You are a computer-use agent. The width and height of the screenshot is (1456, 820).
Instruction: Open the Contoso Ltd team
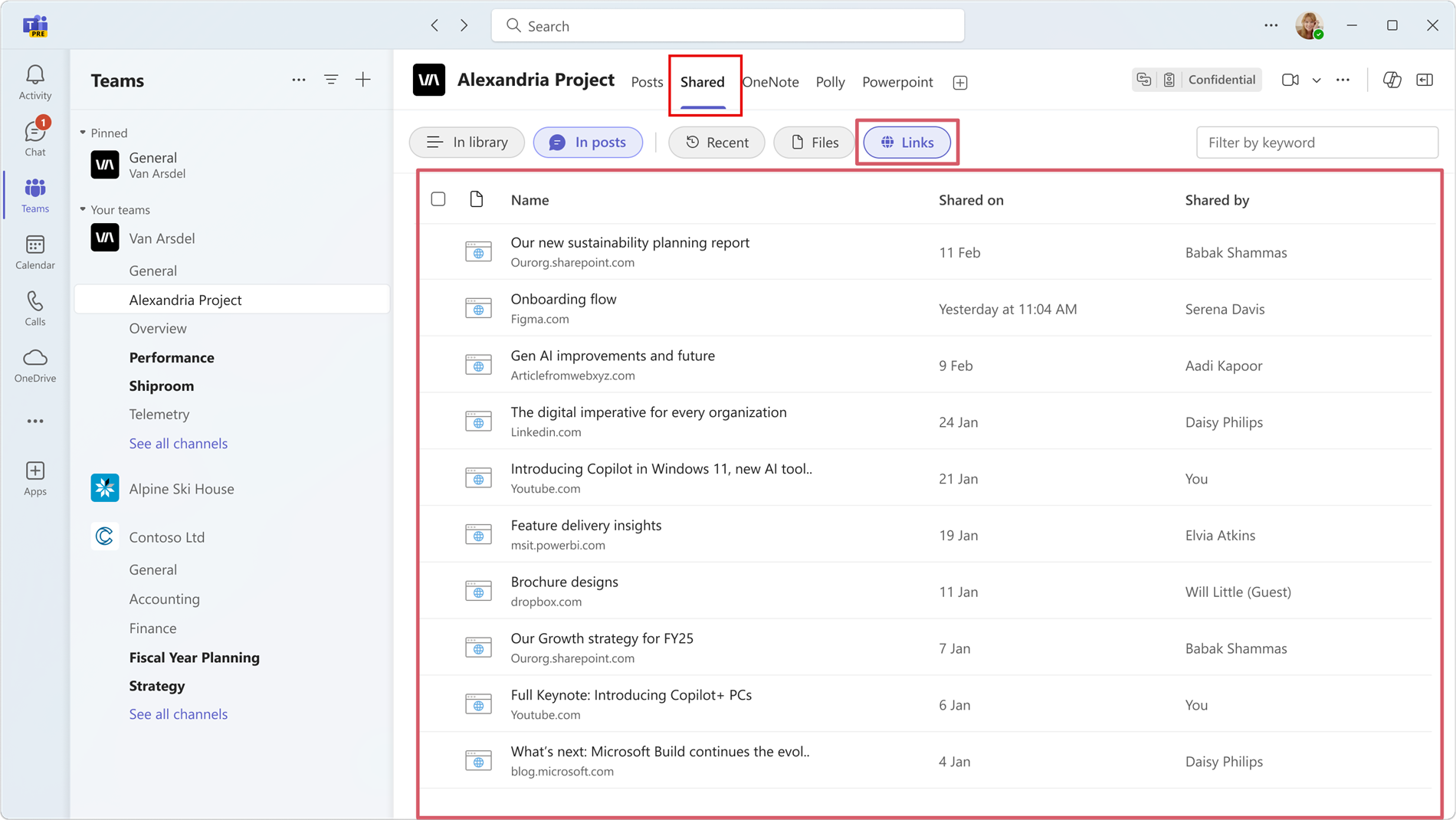[167, 537]
